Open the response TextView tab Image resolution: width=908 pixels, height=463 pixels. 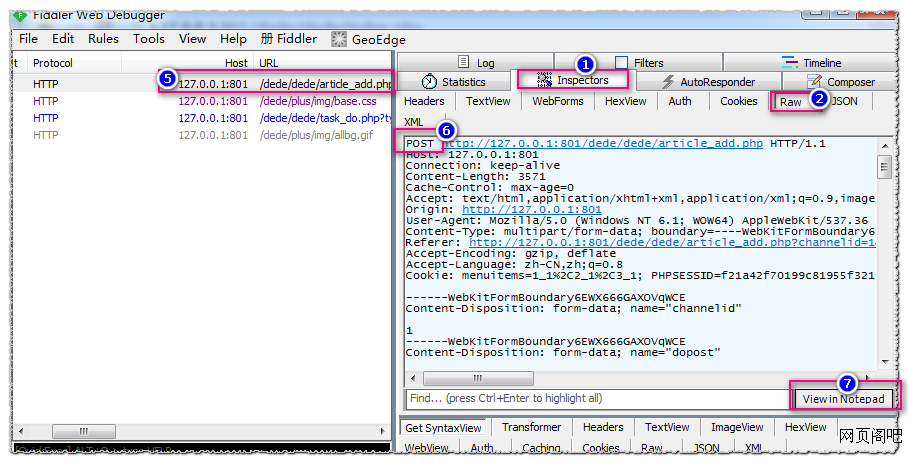click(667, 427)
